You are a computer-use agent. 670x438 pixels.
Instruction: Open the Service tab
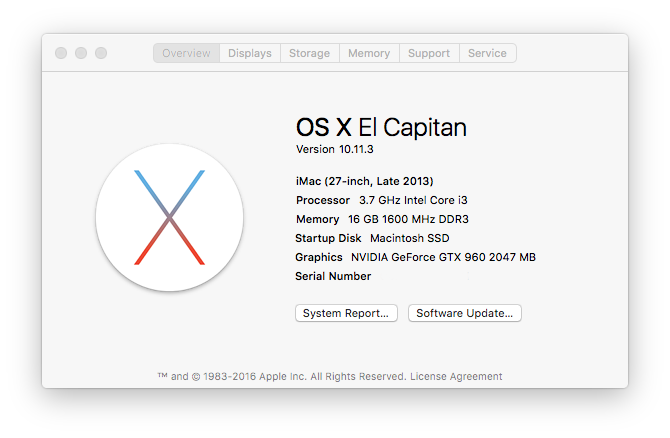point(488,53)
